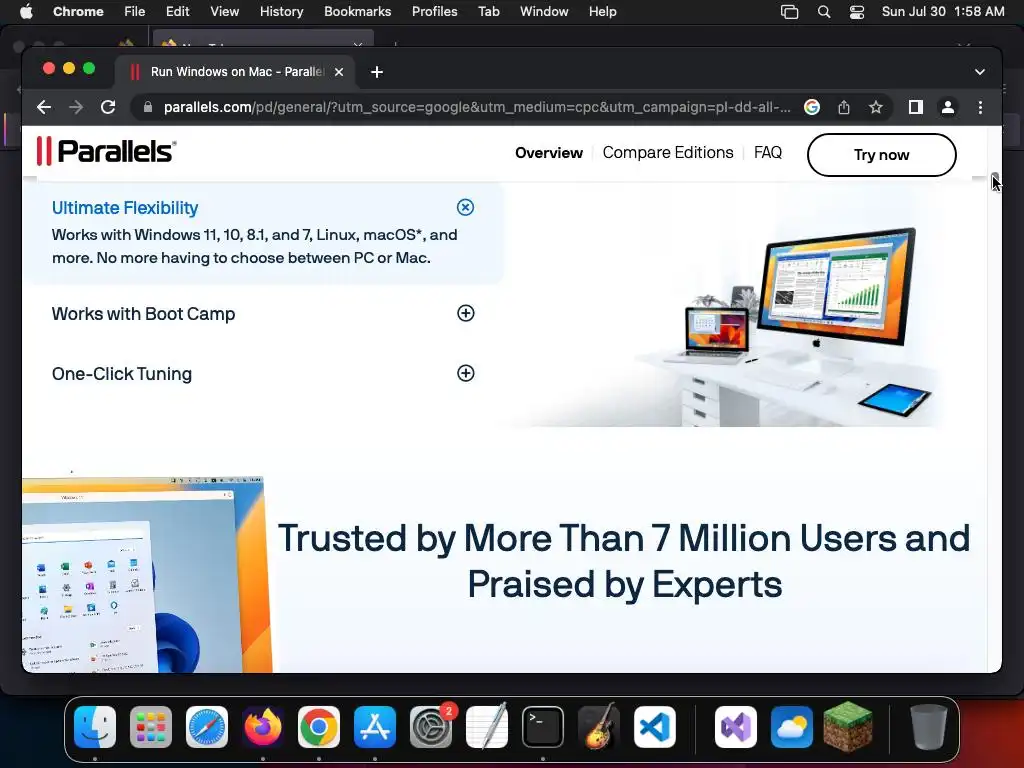Screen dimensions: 1024x768
Task: Click the browser forward arrow
Action: click(x=76, y=107)
